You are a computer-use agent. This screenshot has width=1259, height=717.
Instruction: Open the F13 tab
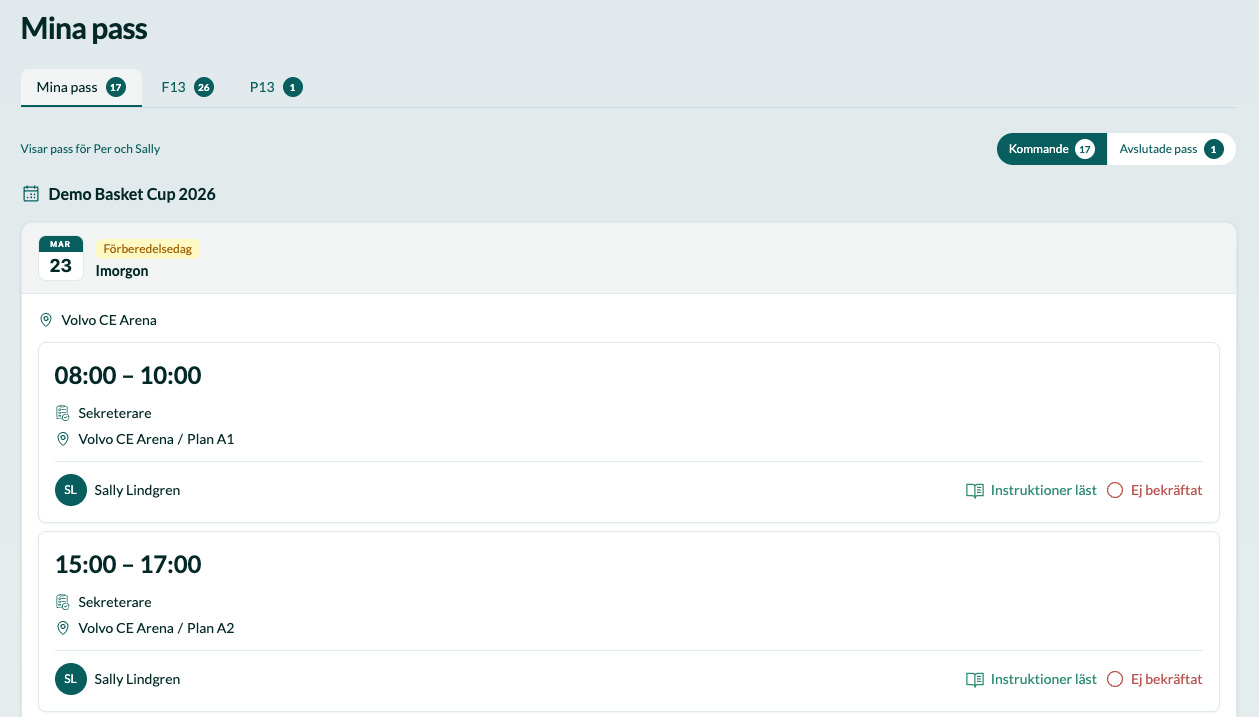point(187,87)
